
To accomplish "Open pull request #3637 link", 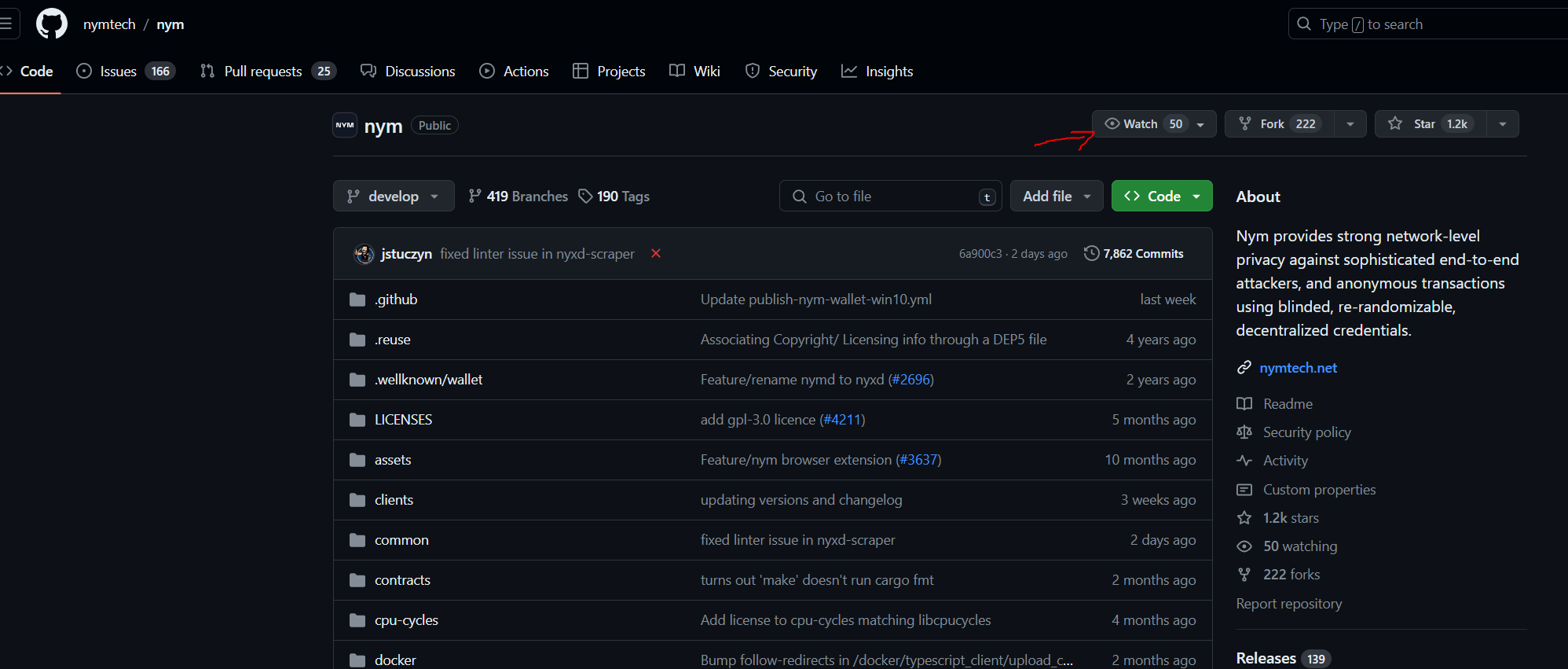I will coord(918,460).
